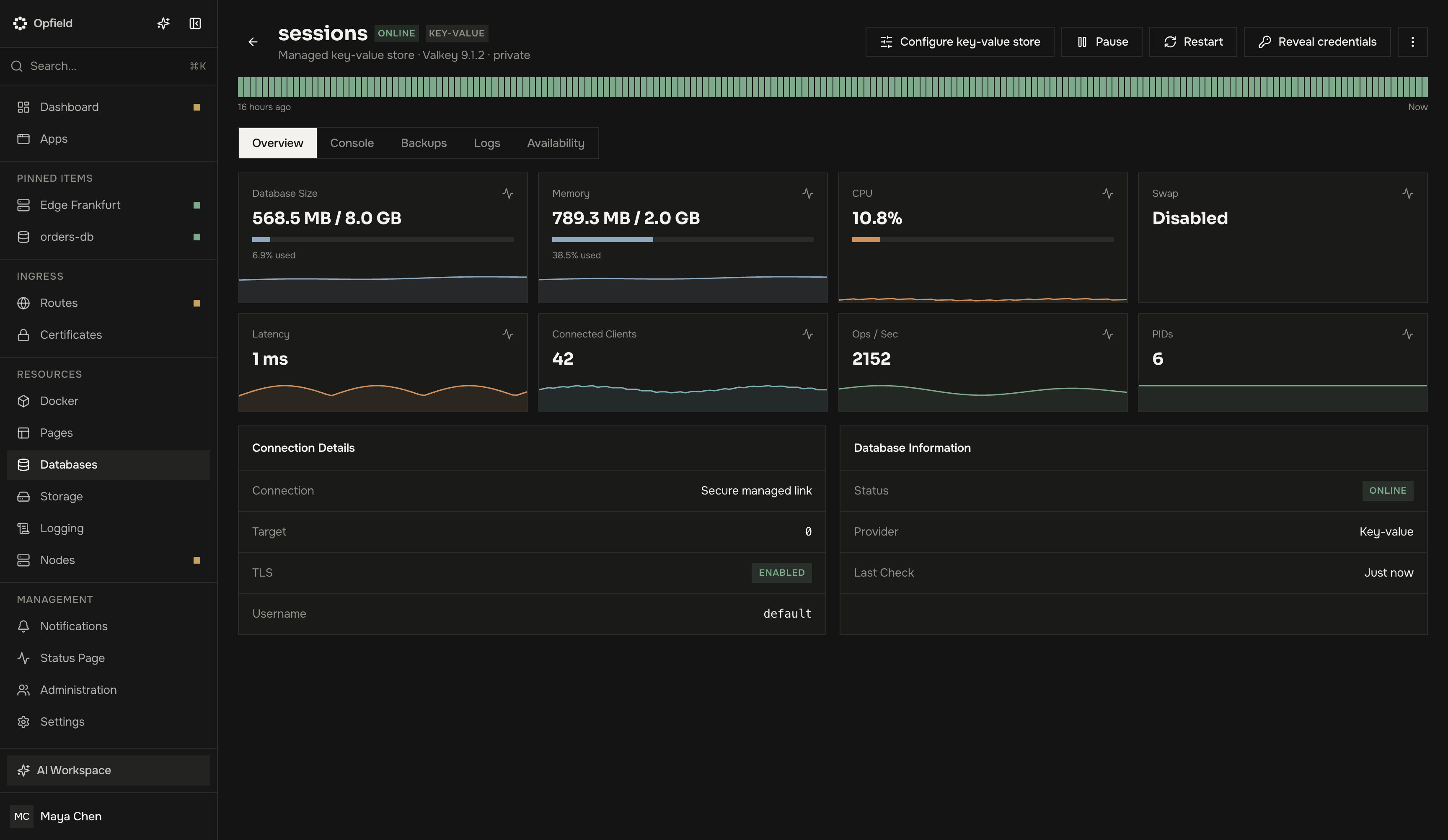Click the TLS 'ENABLED' badge
The image size is (1448, 840).
pyautogui.click(x=781, y=573)
